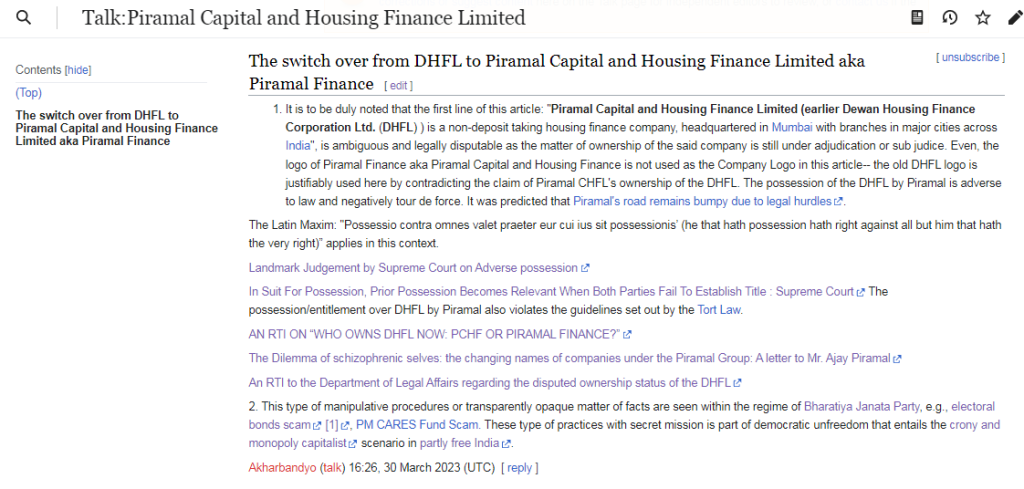The height and width of the screenshot is (489, 1024).
Task: Open Akharbandyo's talk page link
Action: 329,467
